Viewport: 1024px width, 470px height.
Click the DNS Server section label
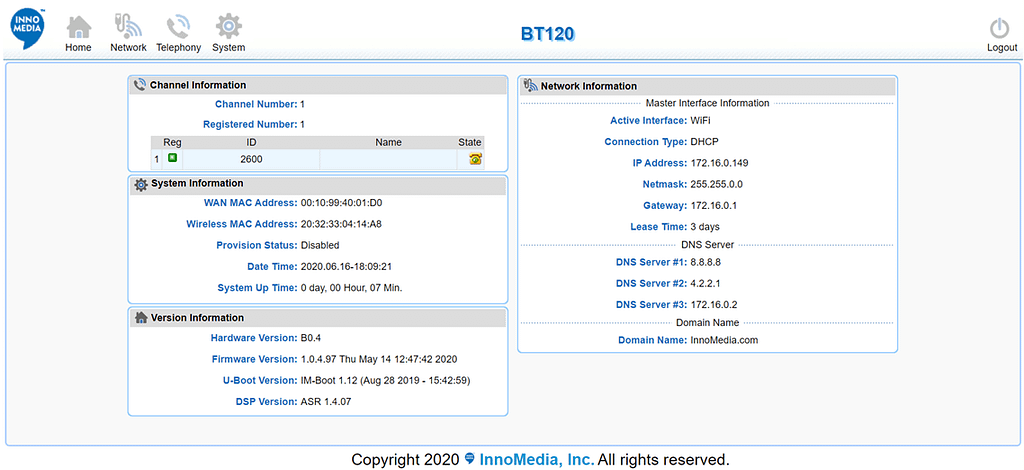pyautogui.click(x=707, y=245)
